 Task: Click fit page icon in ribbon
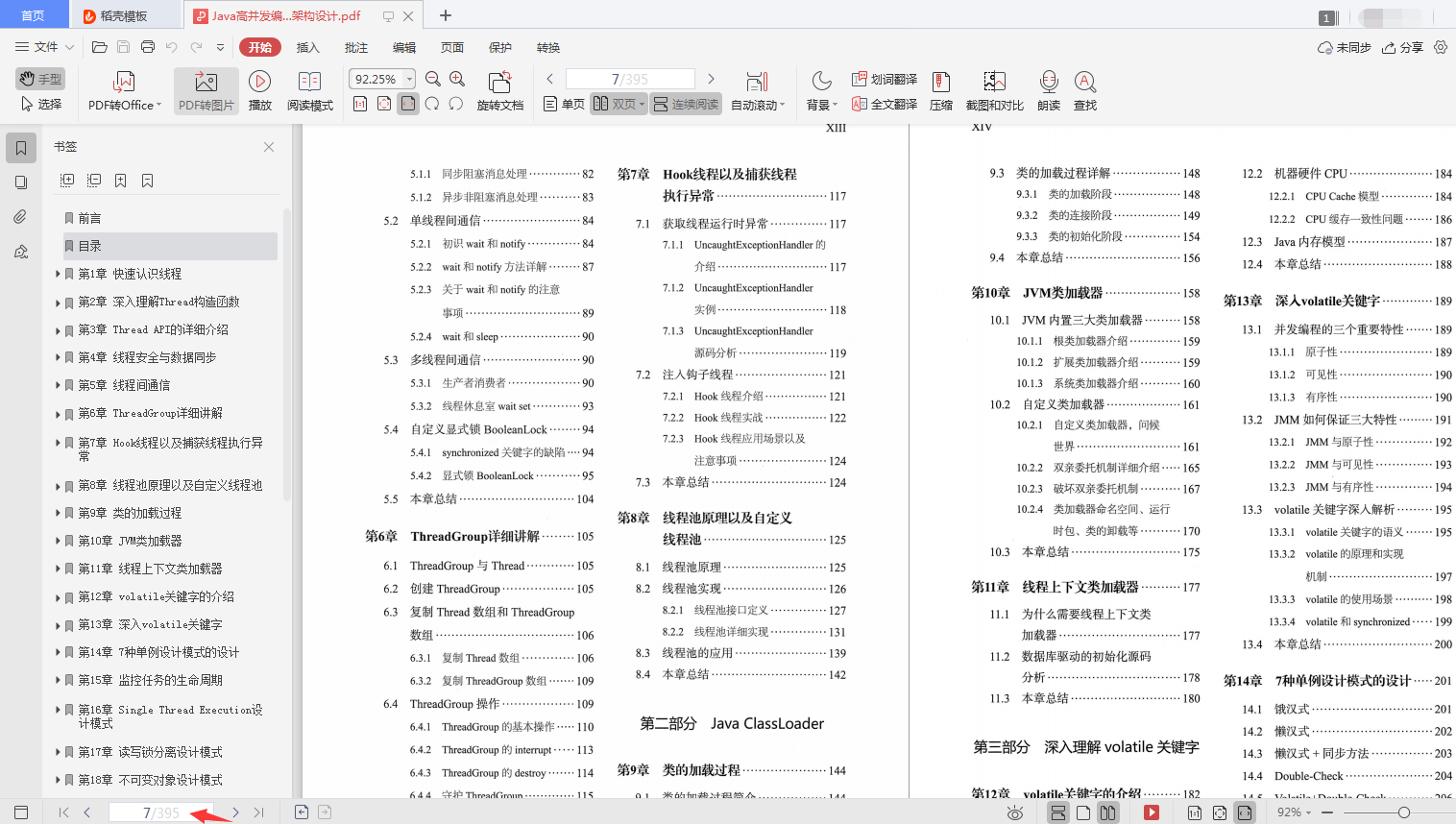[x=384, y=104]
